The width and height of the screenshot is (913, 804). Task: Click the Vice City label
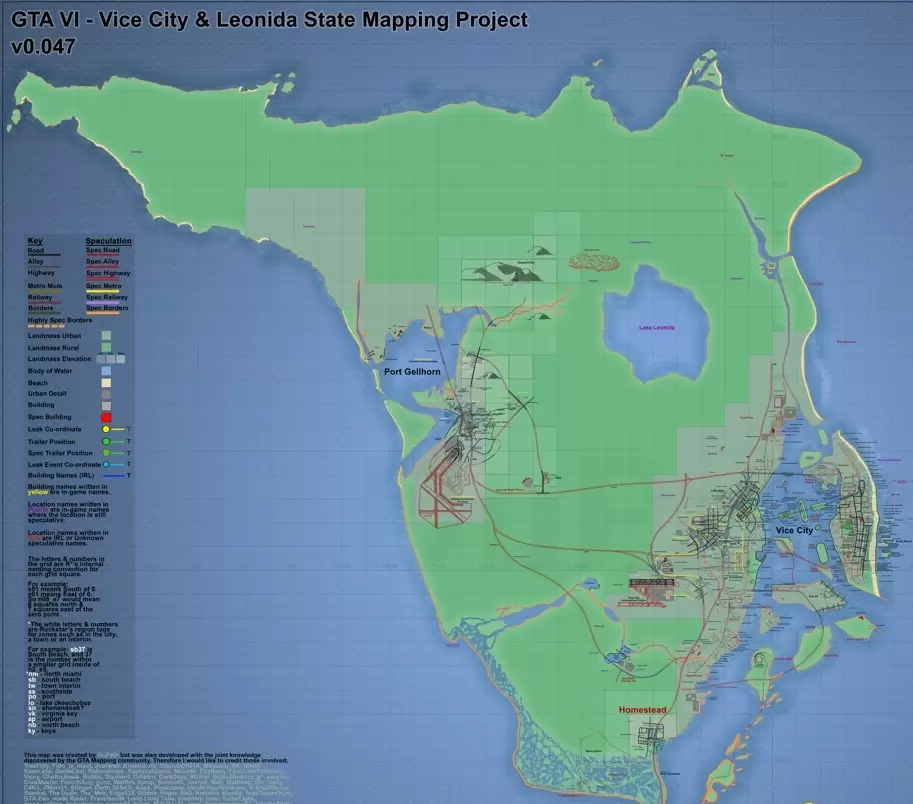pos(795,531)
